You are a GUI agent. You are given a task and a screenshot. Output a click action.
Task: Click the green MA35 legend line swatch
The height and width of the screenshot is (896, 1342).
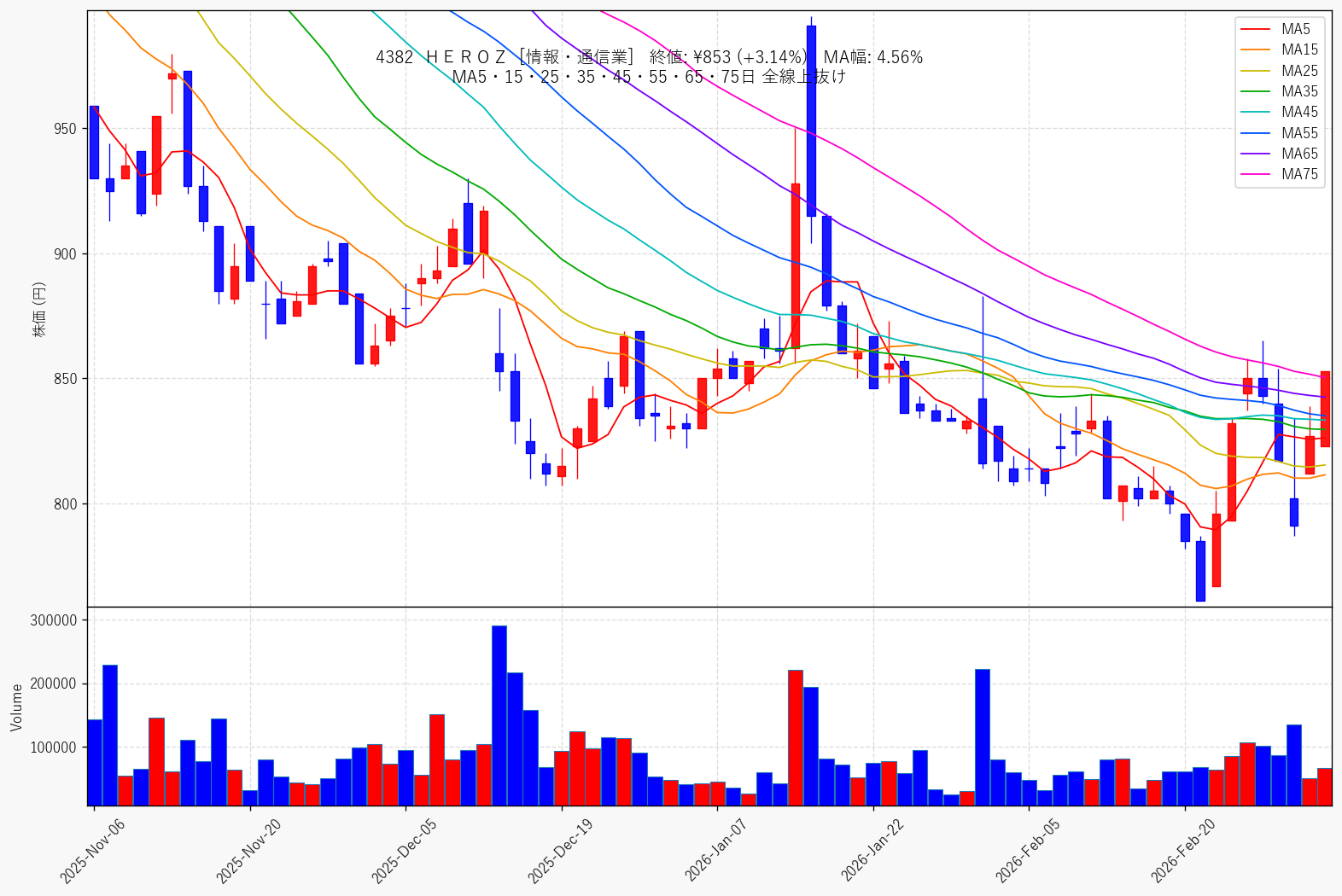[1255, 92]
